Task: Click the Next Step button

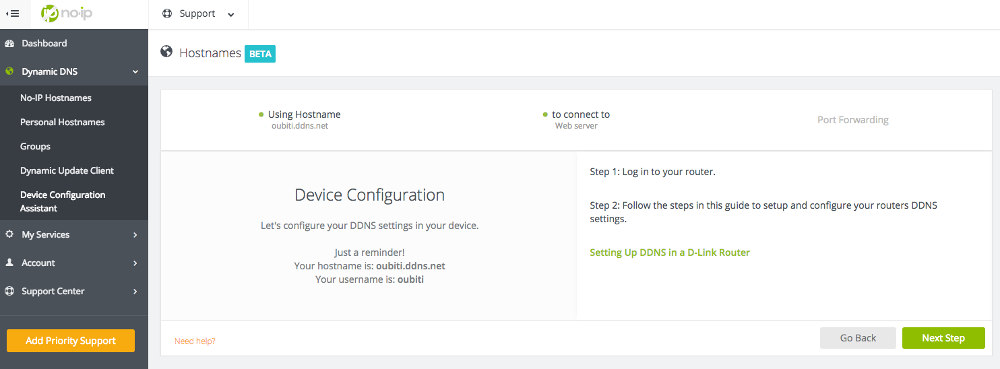Action: coord(943,338)
